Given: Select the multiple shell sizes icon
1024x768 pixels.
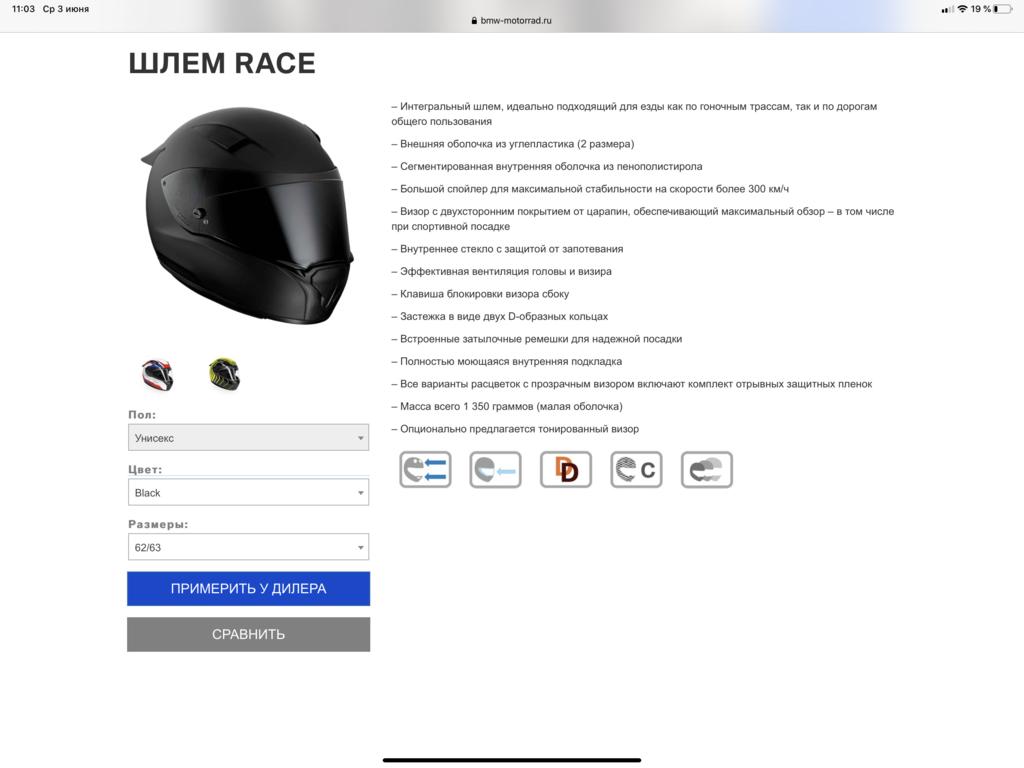Looking at the screenshot, I should coord(707,470).
